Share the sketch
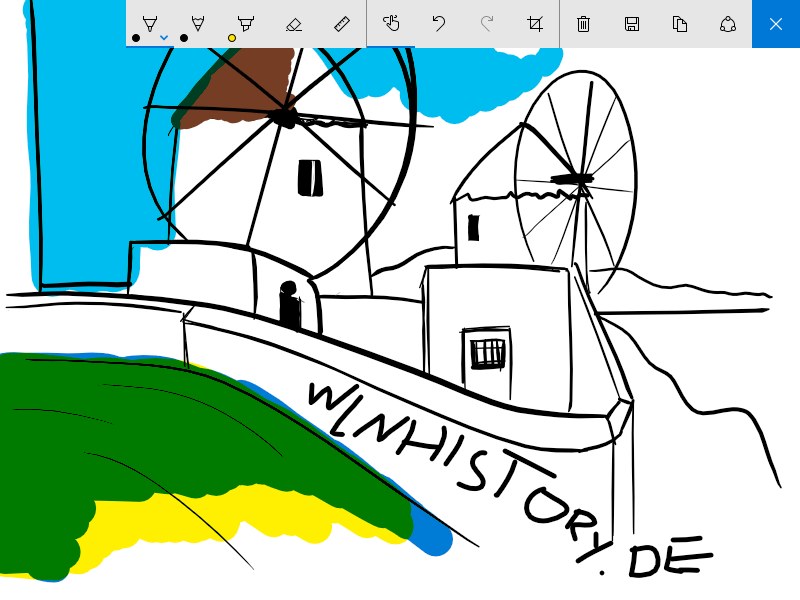Screen dimensions: 800x600 pos(728,24)
